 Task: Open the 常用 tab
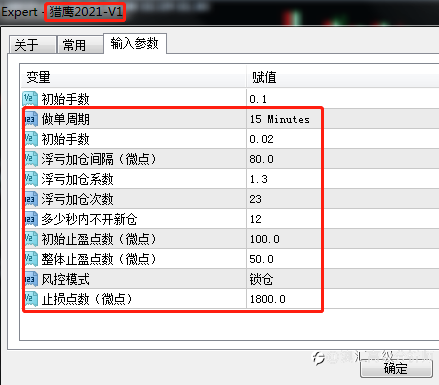pos(80,45)
